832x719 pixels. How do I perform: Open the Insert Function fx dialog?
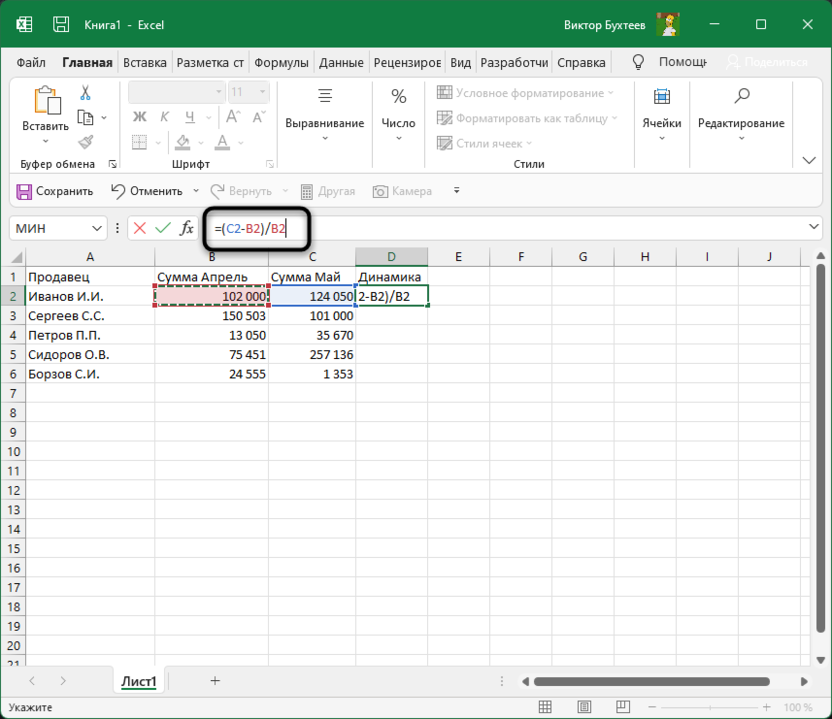[186, 228]
